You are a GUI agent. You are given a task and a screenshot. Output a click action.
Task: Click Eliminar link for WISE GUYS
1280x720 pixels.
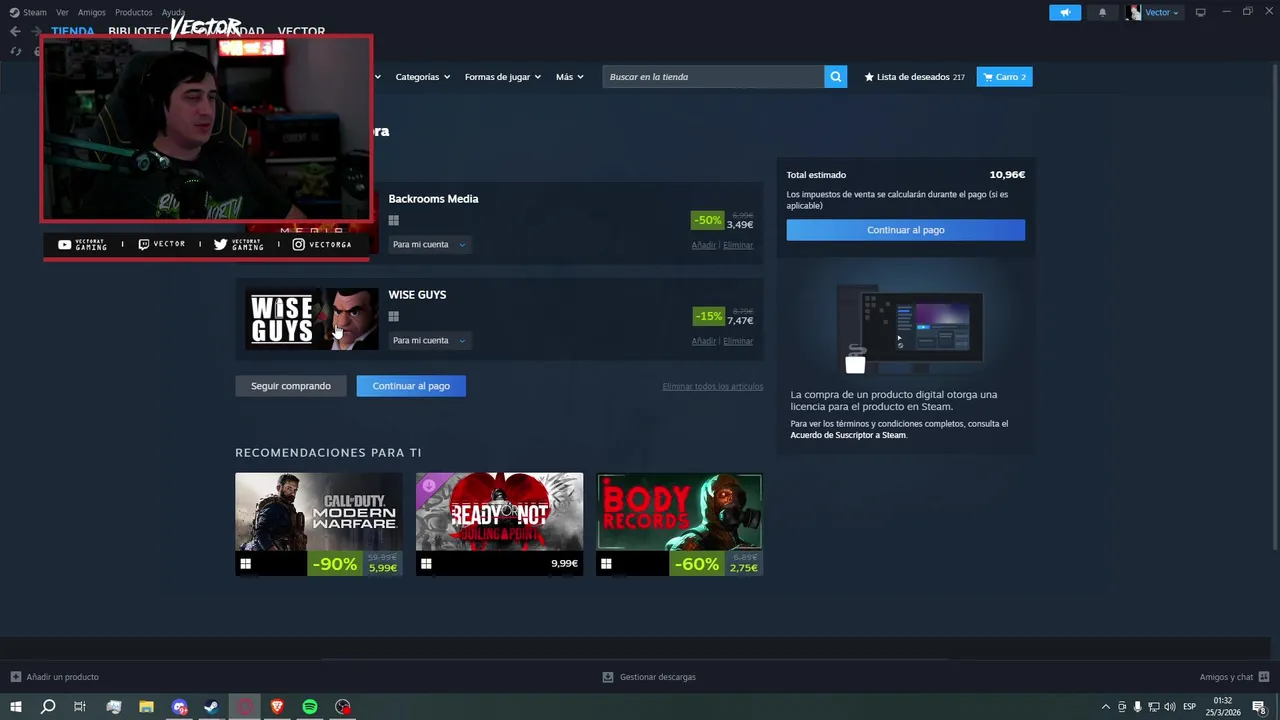[738, 341]
